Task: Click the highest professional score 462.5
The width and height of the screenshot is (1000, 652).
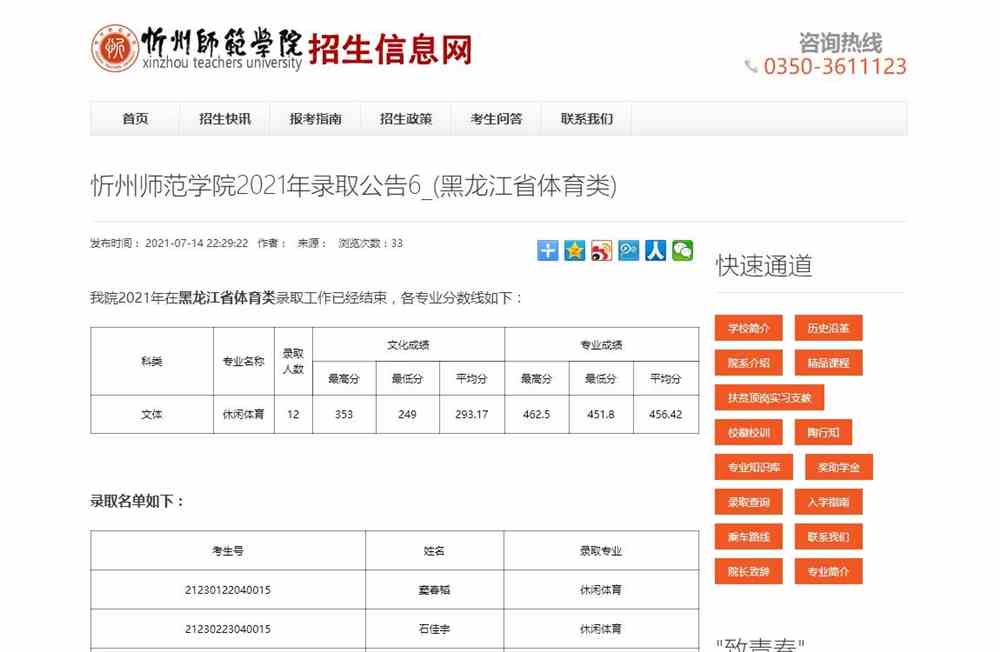Action: click(536, 415)
